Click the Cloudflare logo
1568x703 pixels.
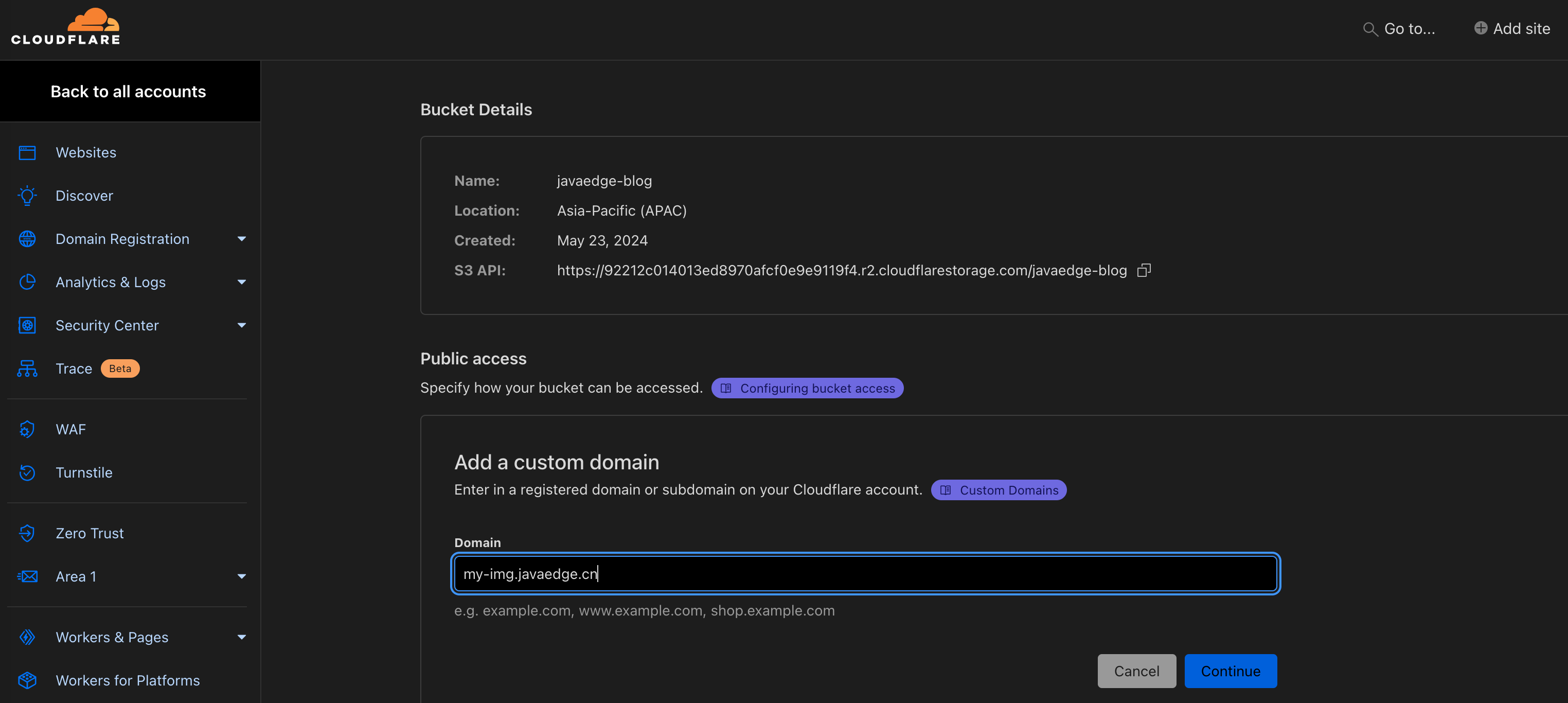pyautogui.click(x=66, y=27)
